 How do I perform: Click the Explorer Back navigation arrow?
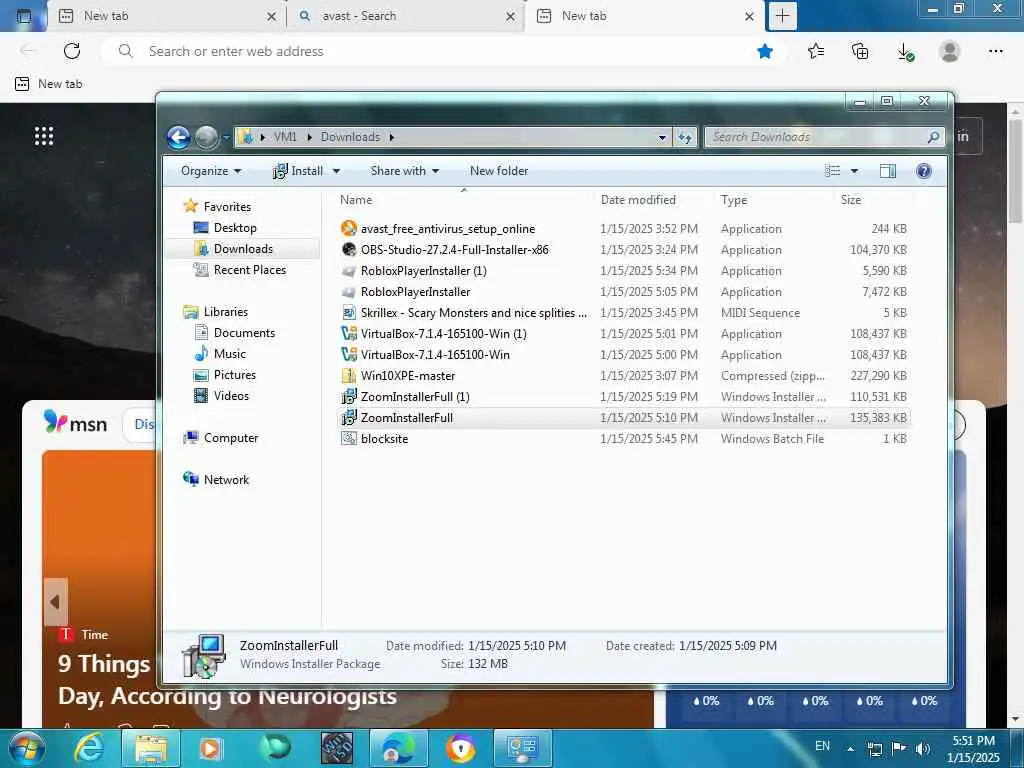click(x=178, y=137)
